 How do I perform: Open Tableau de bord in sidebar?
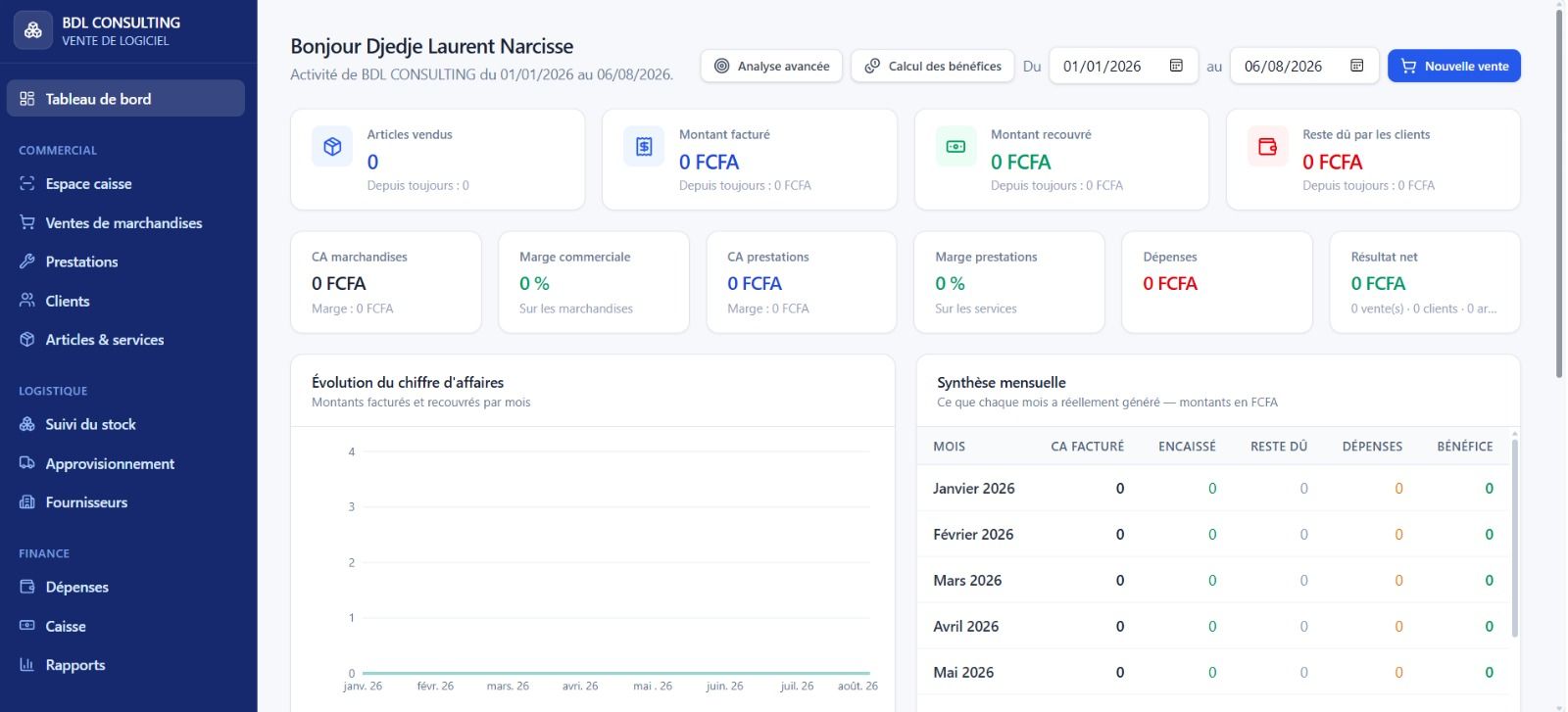click(125, 99)
